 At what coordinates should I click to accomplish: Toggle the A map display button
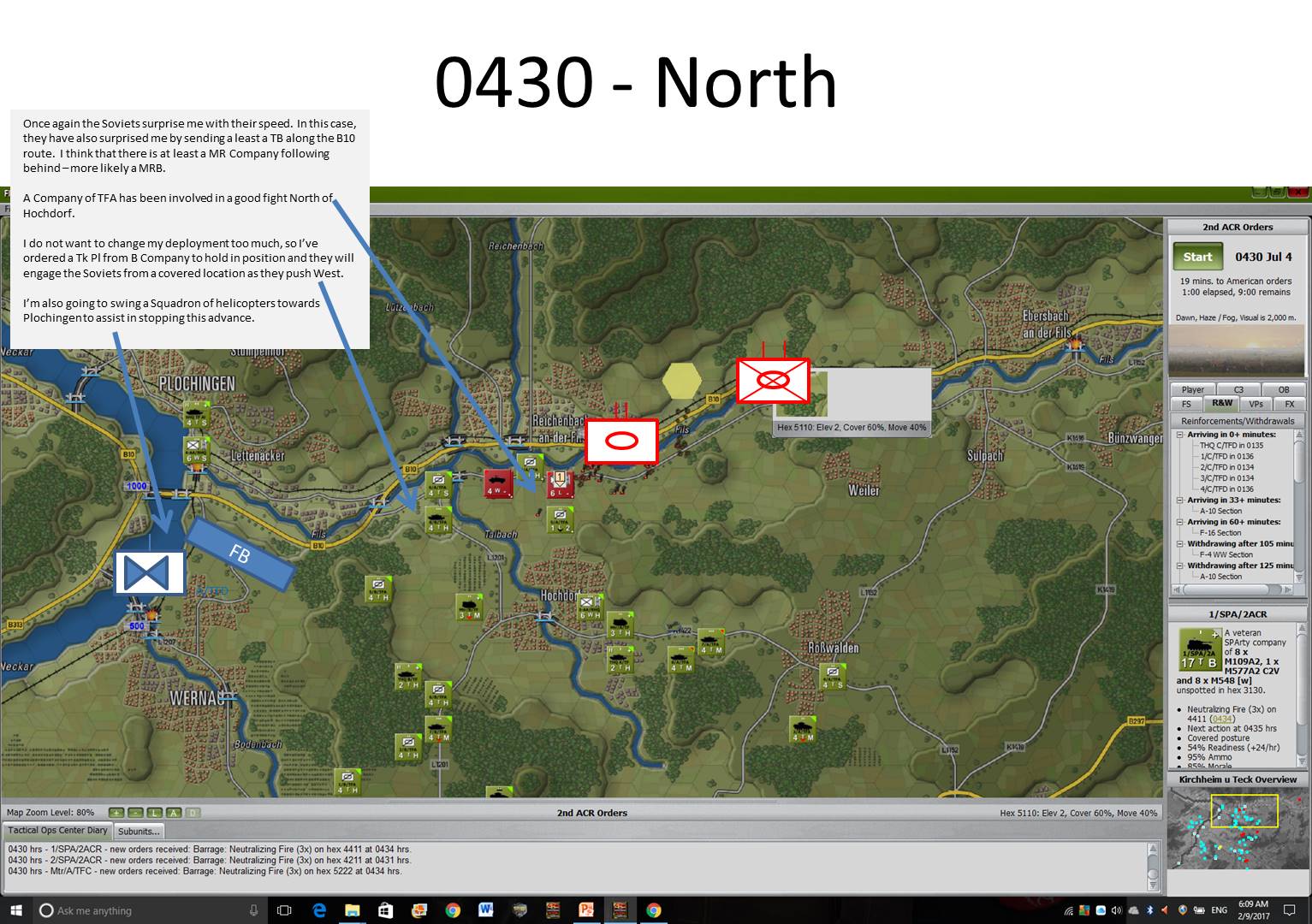174,813
